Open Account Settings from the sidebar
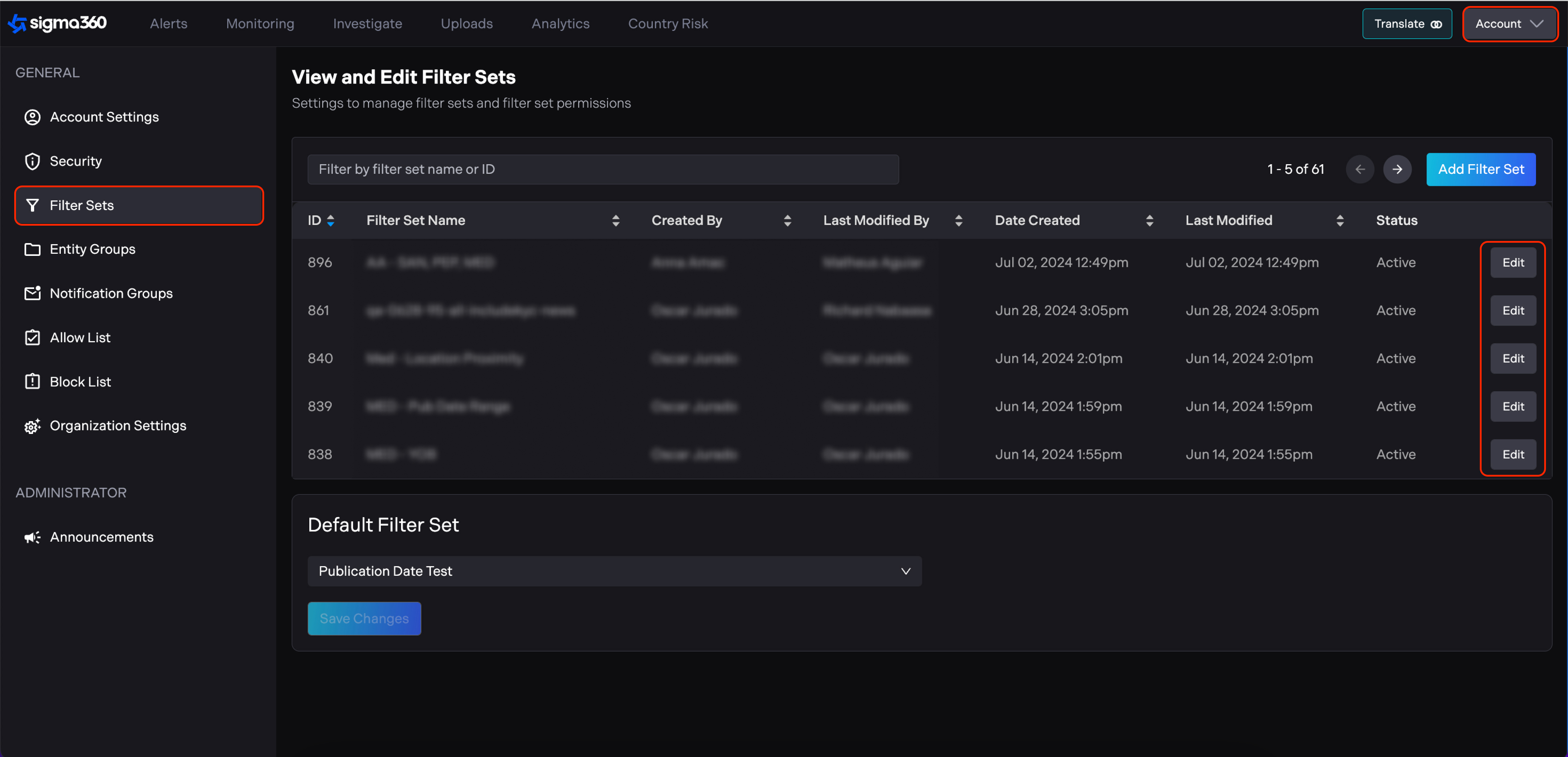This screenshot has height=757, width=1568. [103, 117]
